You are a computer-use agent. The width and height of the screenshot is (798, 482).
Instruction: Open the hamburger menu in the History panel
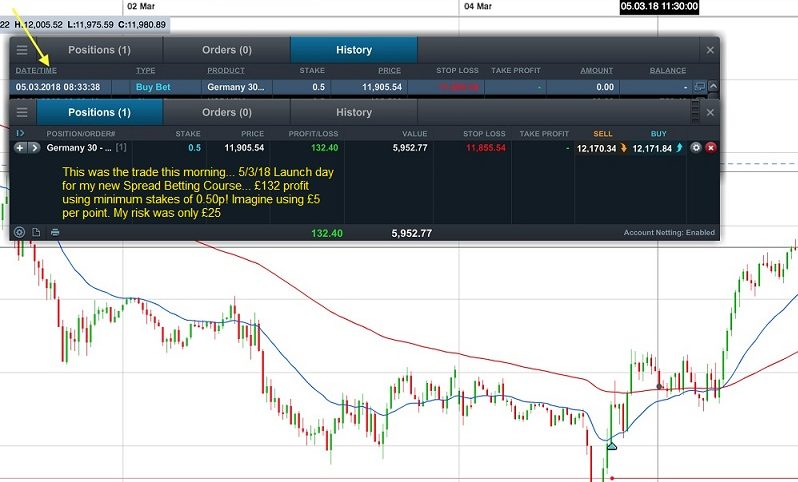(22, 50)
